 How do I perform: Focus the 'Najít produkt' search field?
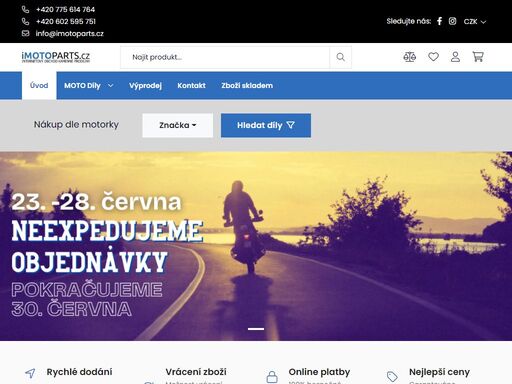point(225,57)
